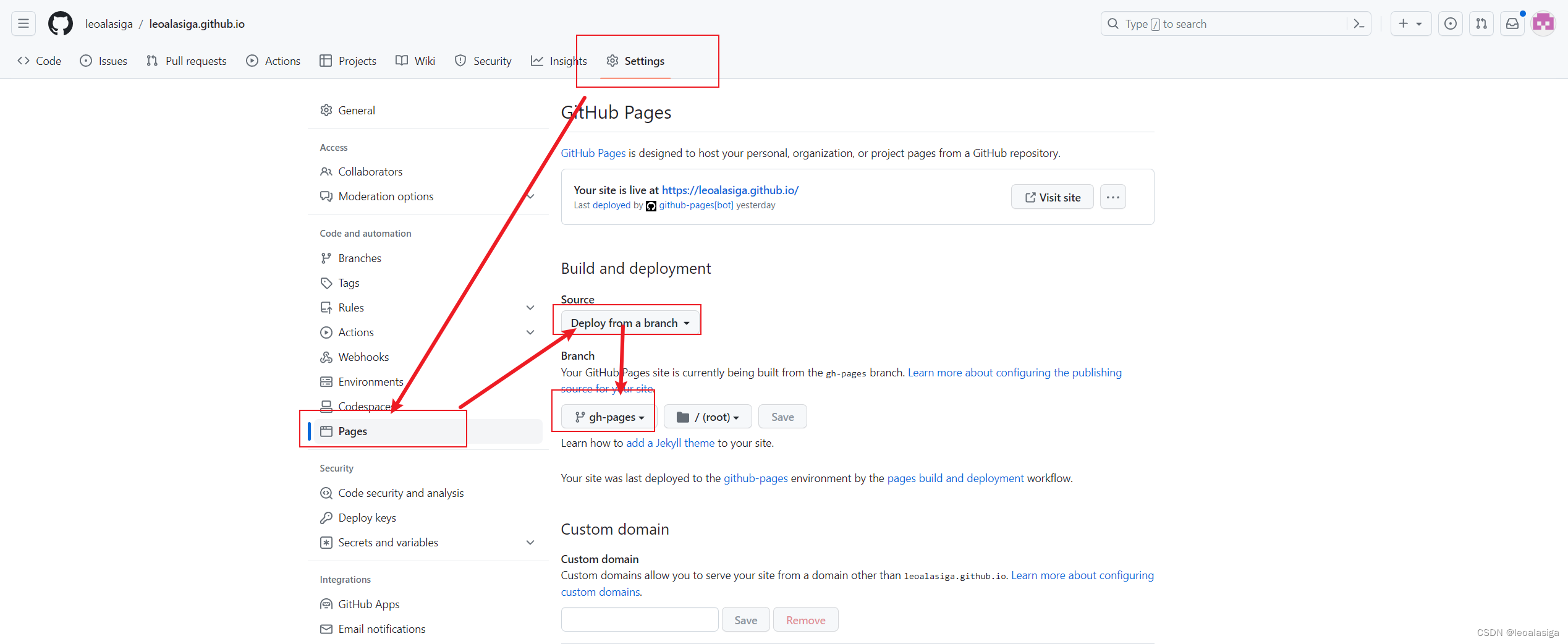
Task: Open the notifications inbox
Action: tap(1512, 23)
